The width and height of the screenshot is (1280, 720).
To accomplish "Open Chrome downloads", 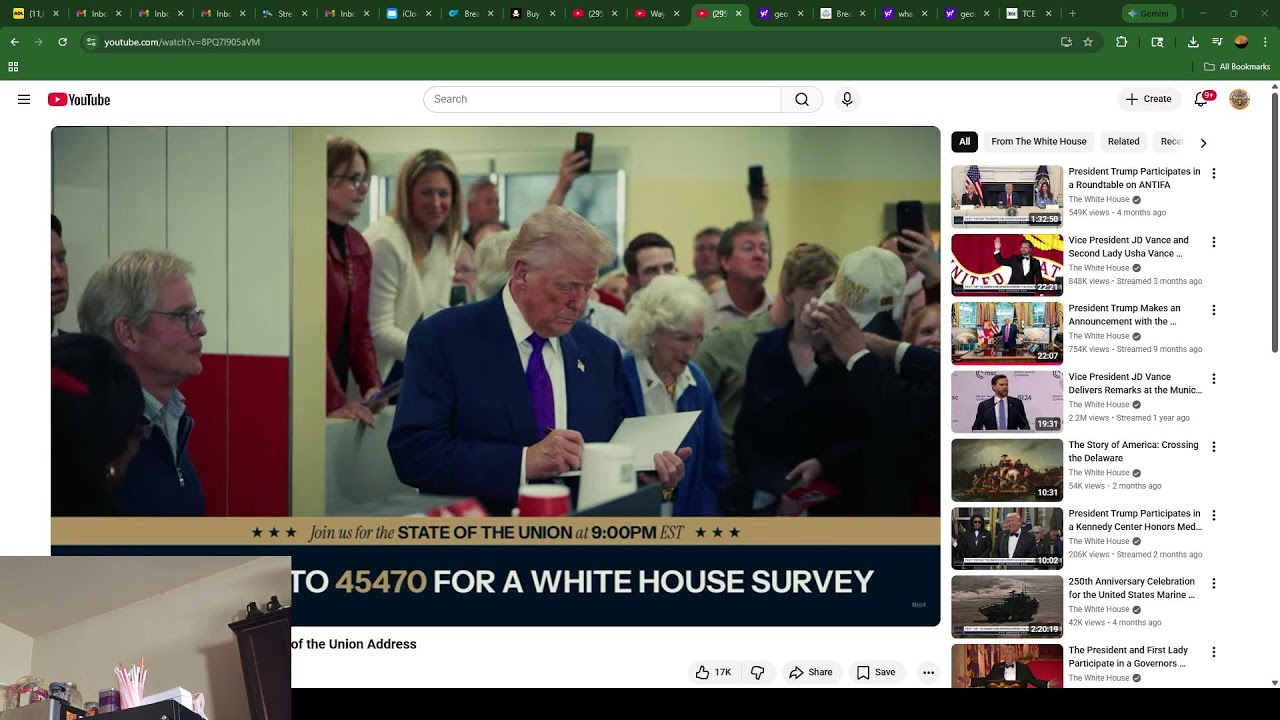I will click(x=1193, y=42).
